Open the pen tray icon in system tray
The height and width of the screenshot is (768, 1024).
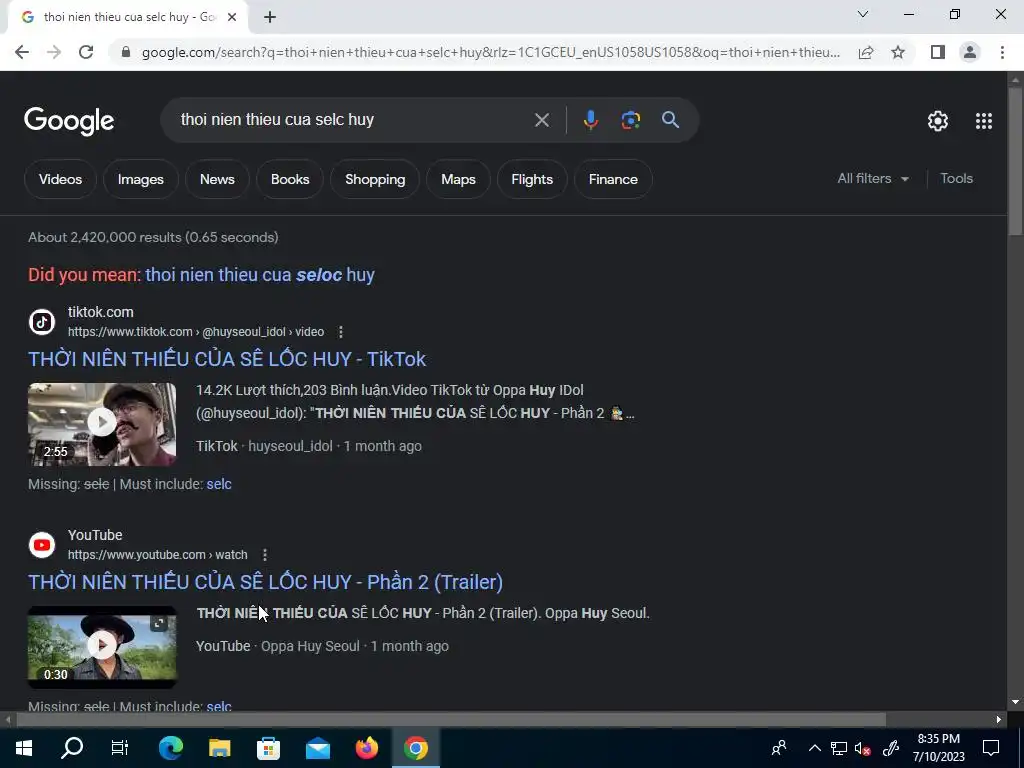tap(891, 748)
